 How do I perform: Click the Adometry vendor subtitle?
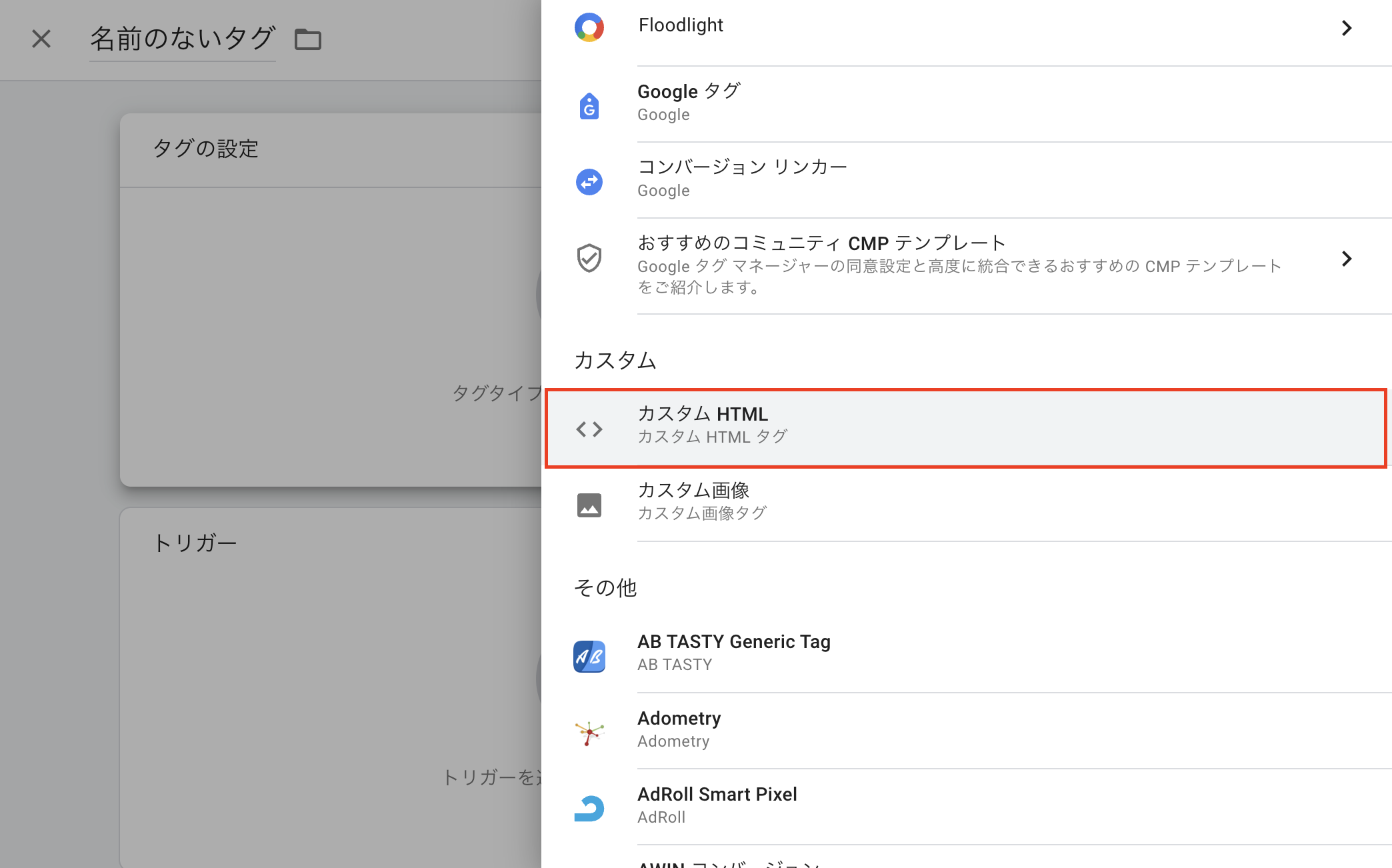coord(673,741)
